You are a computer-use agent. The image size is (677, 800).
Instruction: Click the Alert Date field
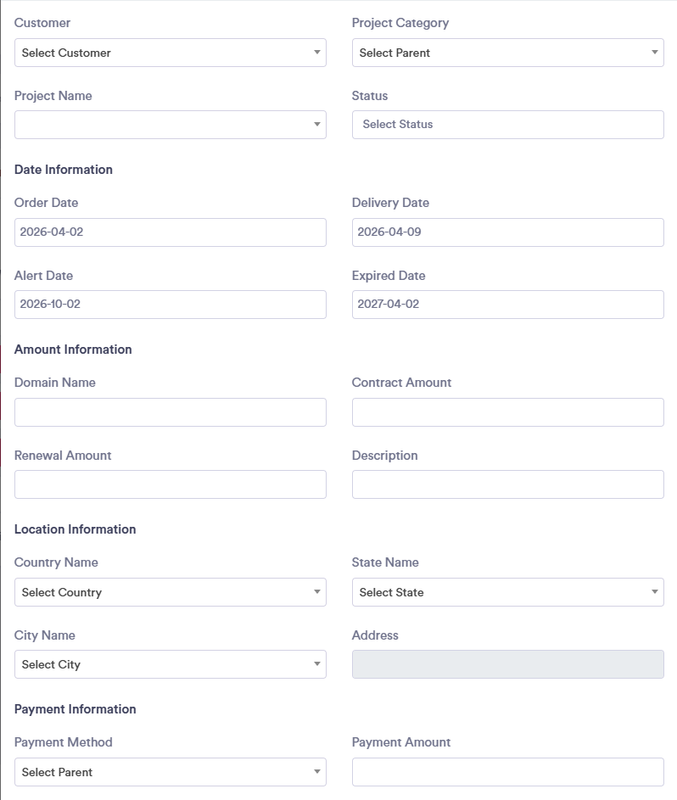170,305
